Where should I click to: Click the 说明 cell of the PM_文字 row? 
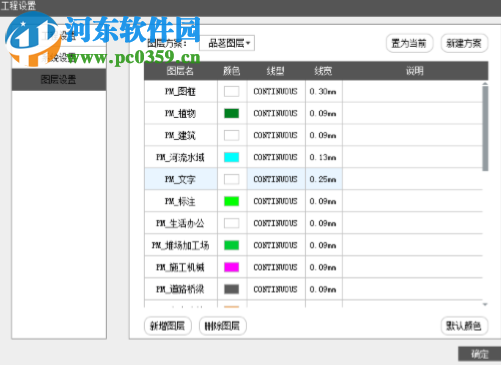point(412,179)
